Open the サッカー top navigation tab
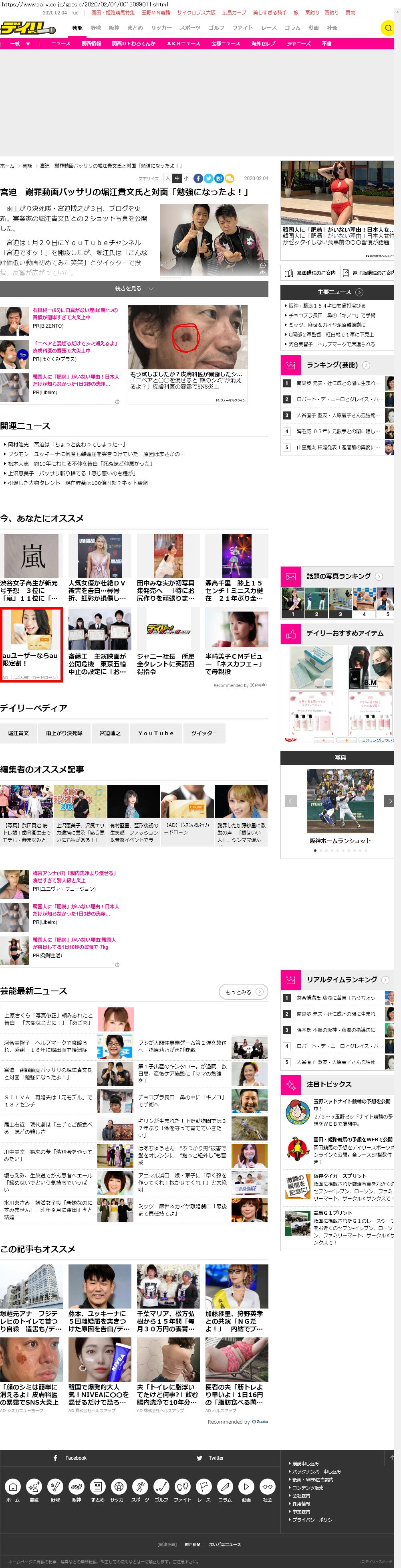Viewport: 401px width, 1568px height. coord(161,28)
